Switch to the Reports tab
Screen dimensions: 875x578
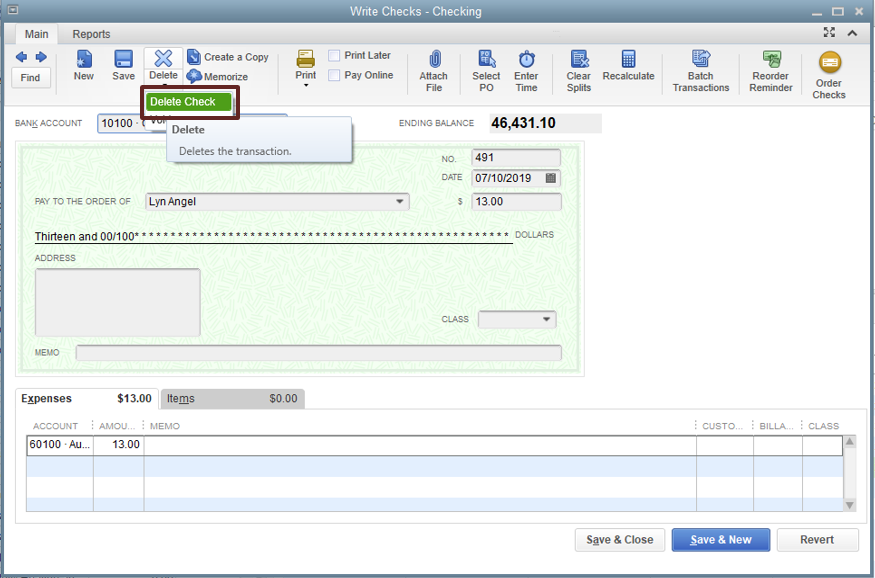click(91, 34)
